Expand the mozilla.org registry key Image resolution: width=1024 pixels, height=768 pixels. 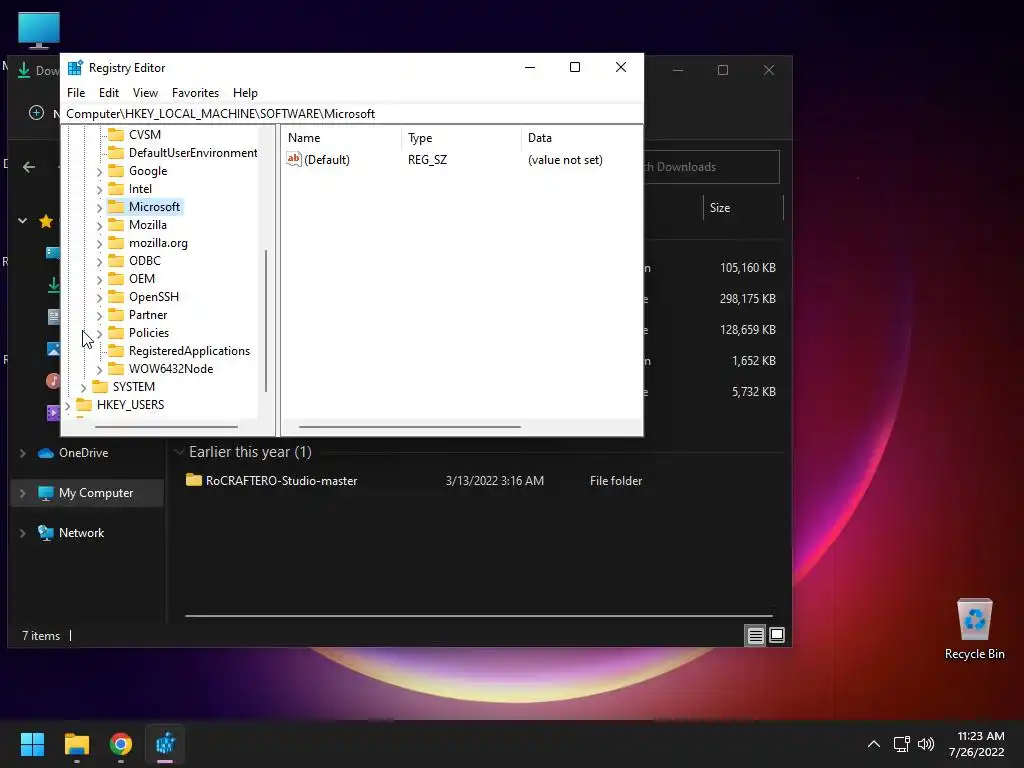(x=99, y=244)
